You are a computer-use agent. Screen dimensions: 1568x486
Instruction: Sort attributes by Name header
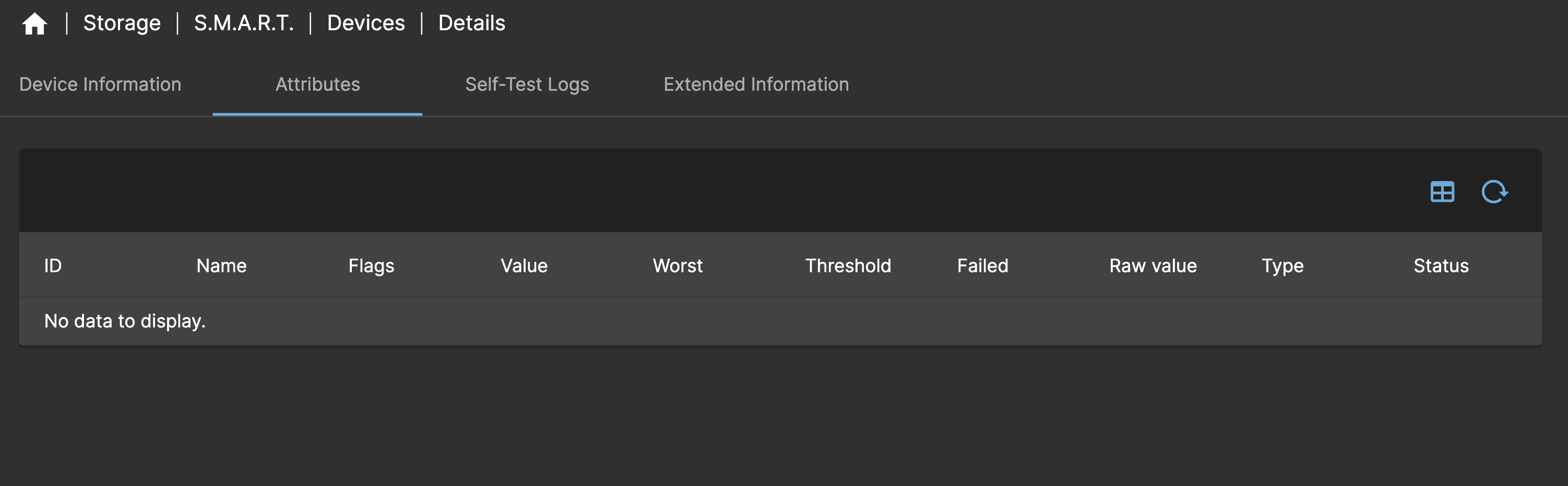click(221, 265)
